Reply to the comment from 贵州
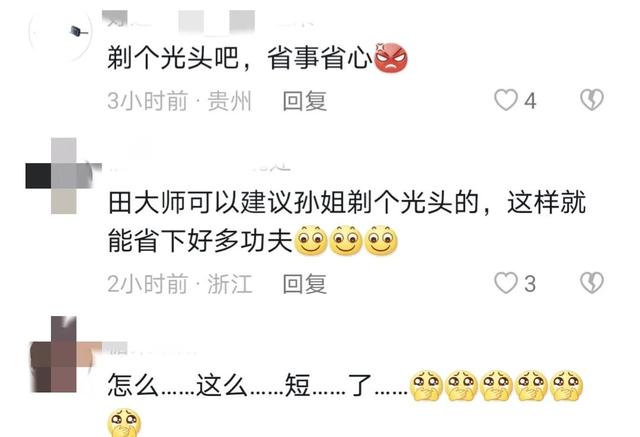 click(305, 100)
